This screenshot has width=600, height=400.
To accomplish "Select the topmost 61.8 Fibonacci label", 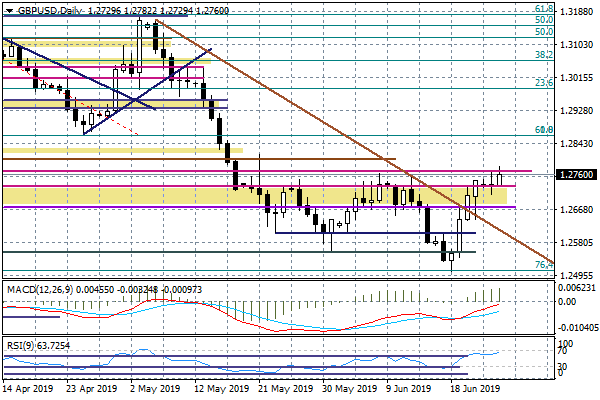I will point(544,9).
